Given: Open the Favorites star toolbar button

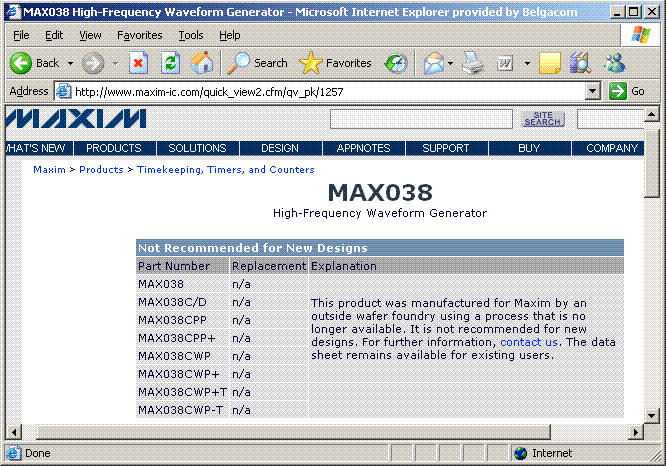Looking at the screenshot, I should click(336, 63).
